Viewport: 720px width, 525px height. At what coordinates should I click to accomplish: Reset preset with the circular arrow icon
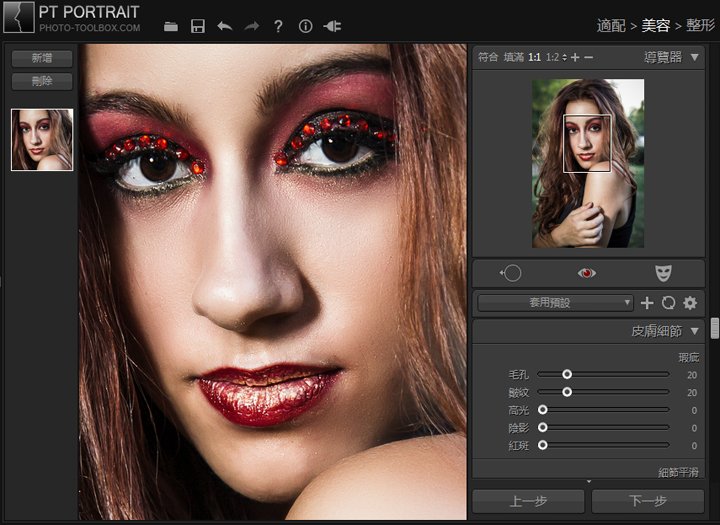pyautogui.click(x=668, y=303)
